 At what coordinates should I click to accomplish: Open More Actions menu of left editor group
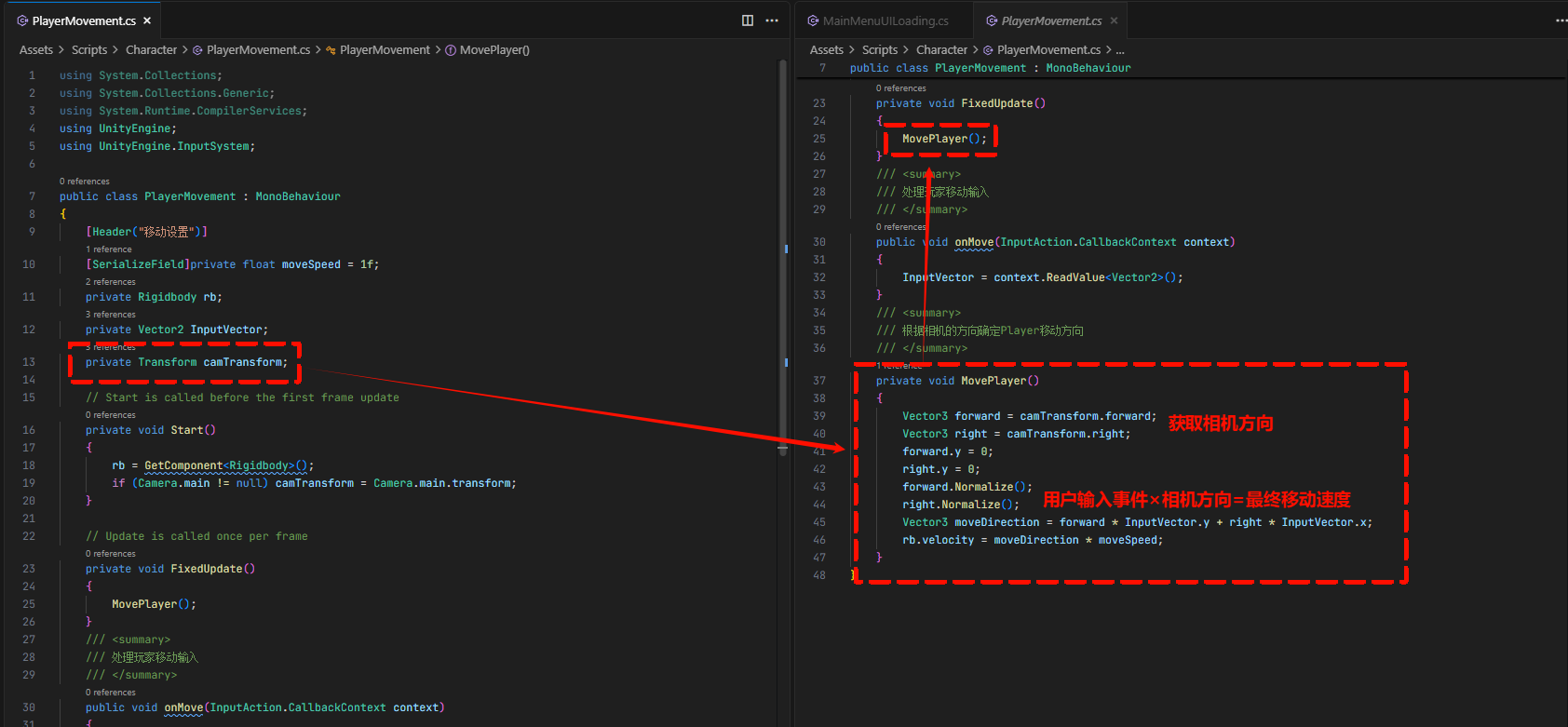pyautogui.click(x=772, y=20)
